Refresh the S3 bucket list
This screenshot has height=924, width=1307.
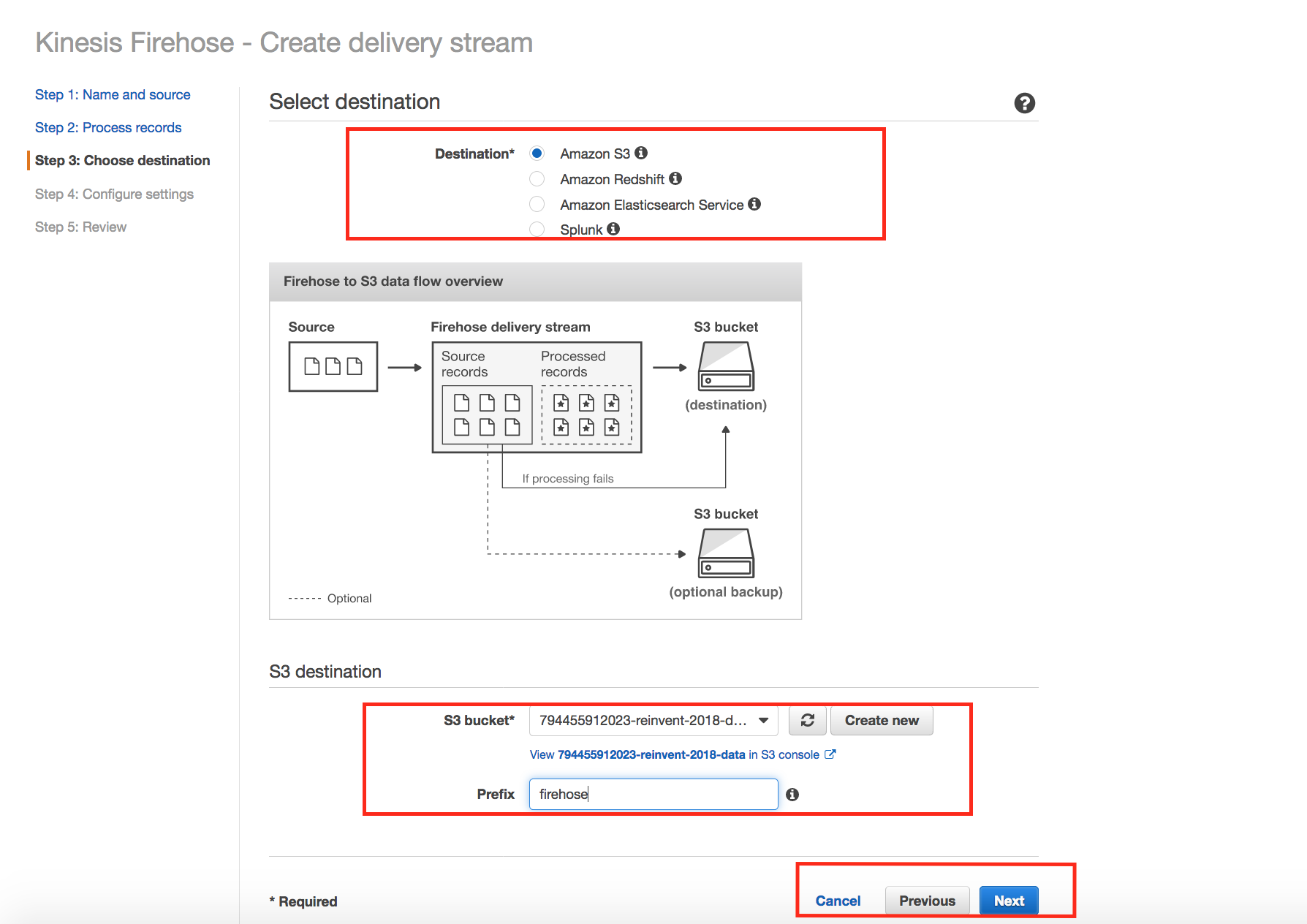808,720
